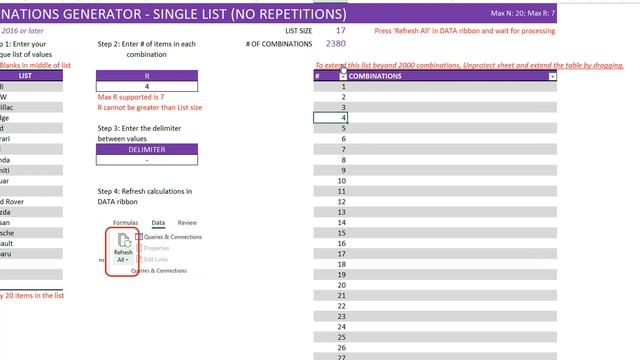Image resolution: width=640 pixels, height=360 pixels.
Task: Click the 'LIST SIZE' label
Action: pyautogui.click(x=298, y=31)
